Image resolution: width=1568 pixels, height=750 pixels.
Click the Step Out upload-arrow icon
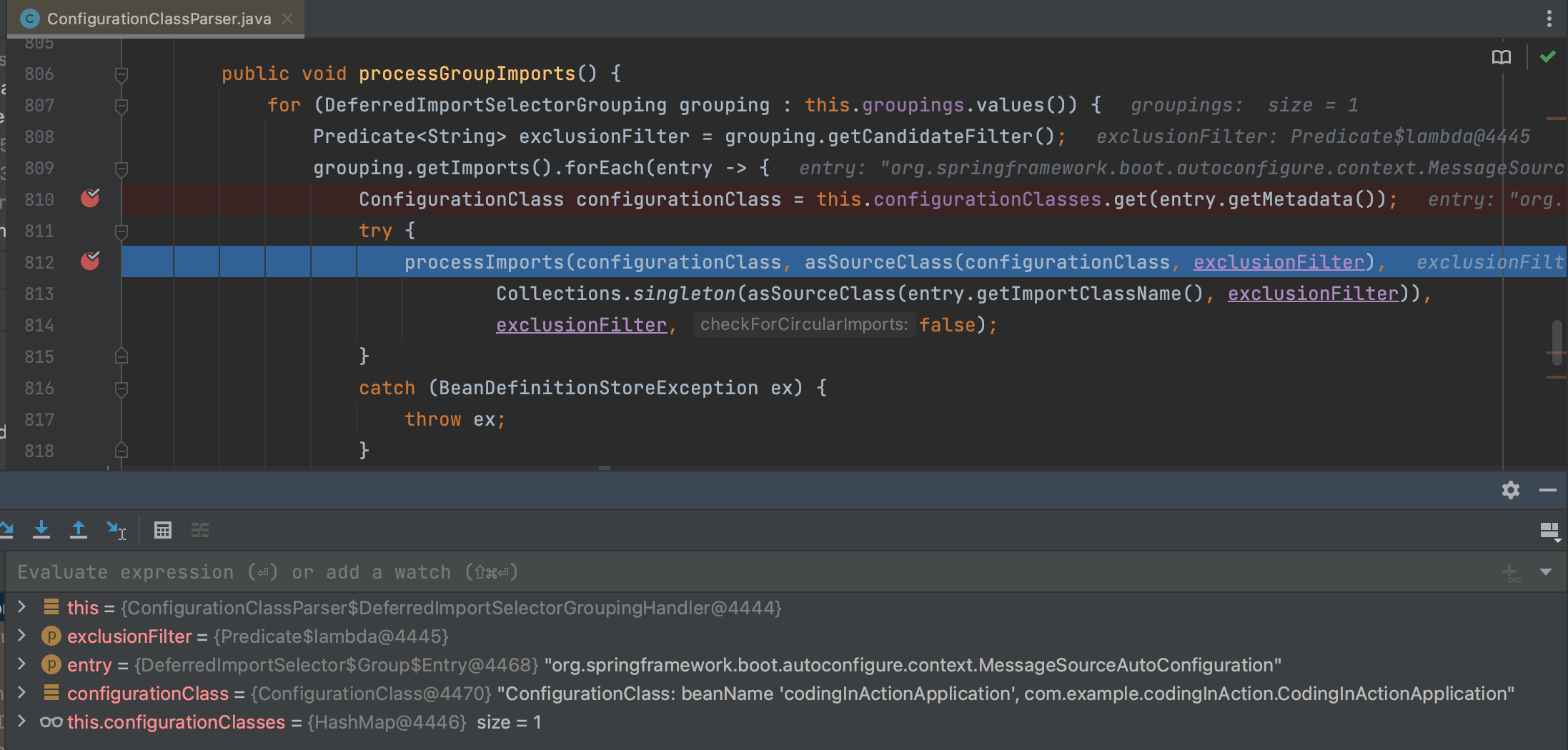pyautogui.click(x=79, y=530)
